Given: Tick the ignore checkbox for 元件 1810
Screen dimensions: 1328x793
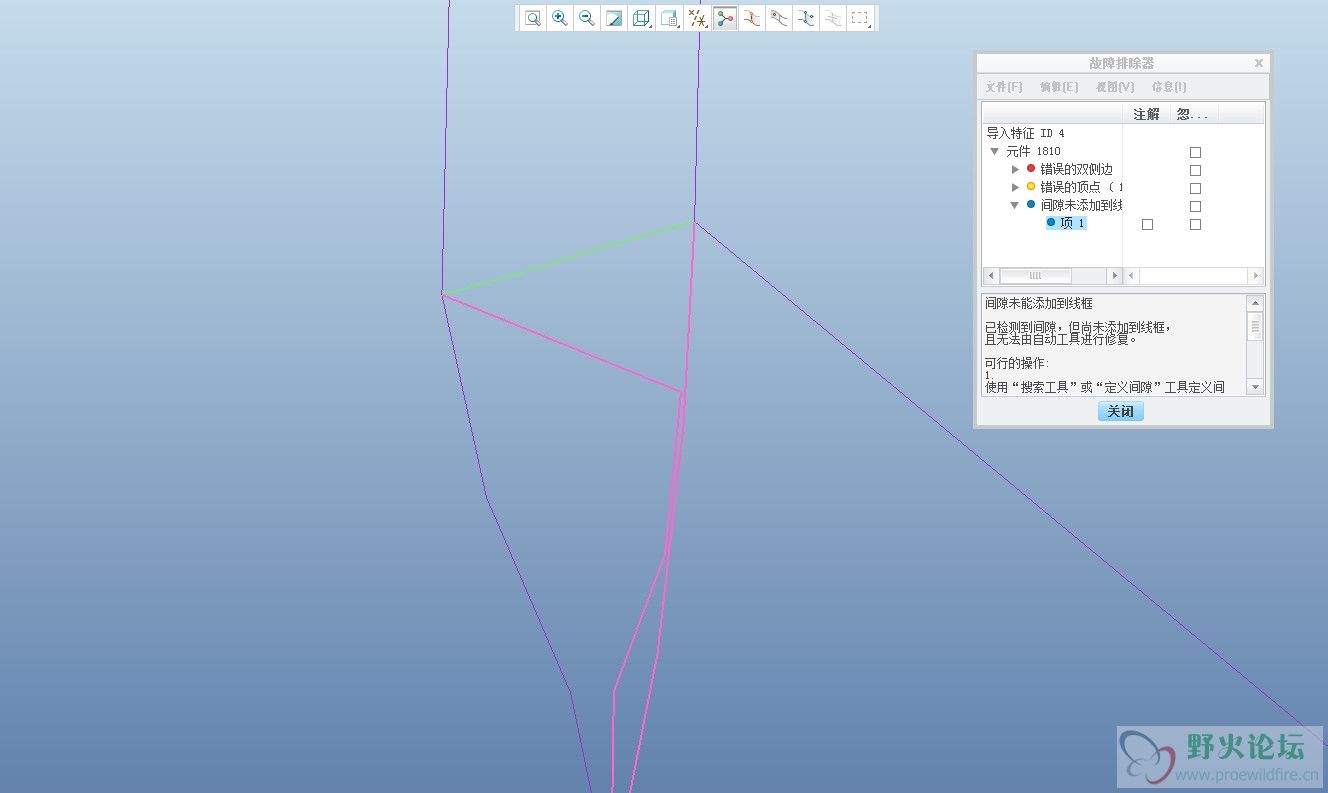Looking at the screenshot, I should tap(1195, 152).
